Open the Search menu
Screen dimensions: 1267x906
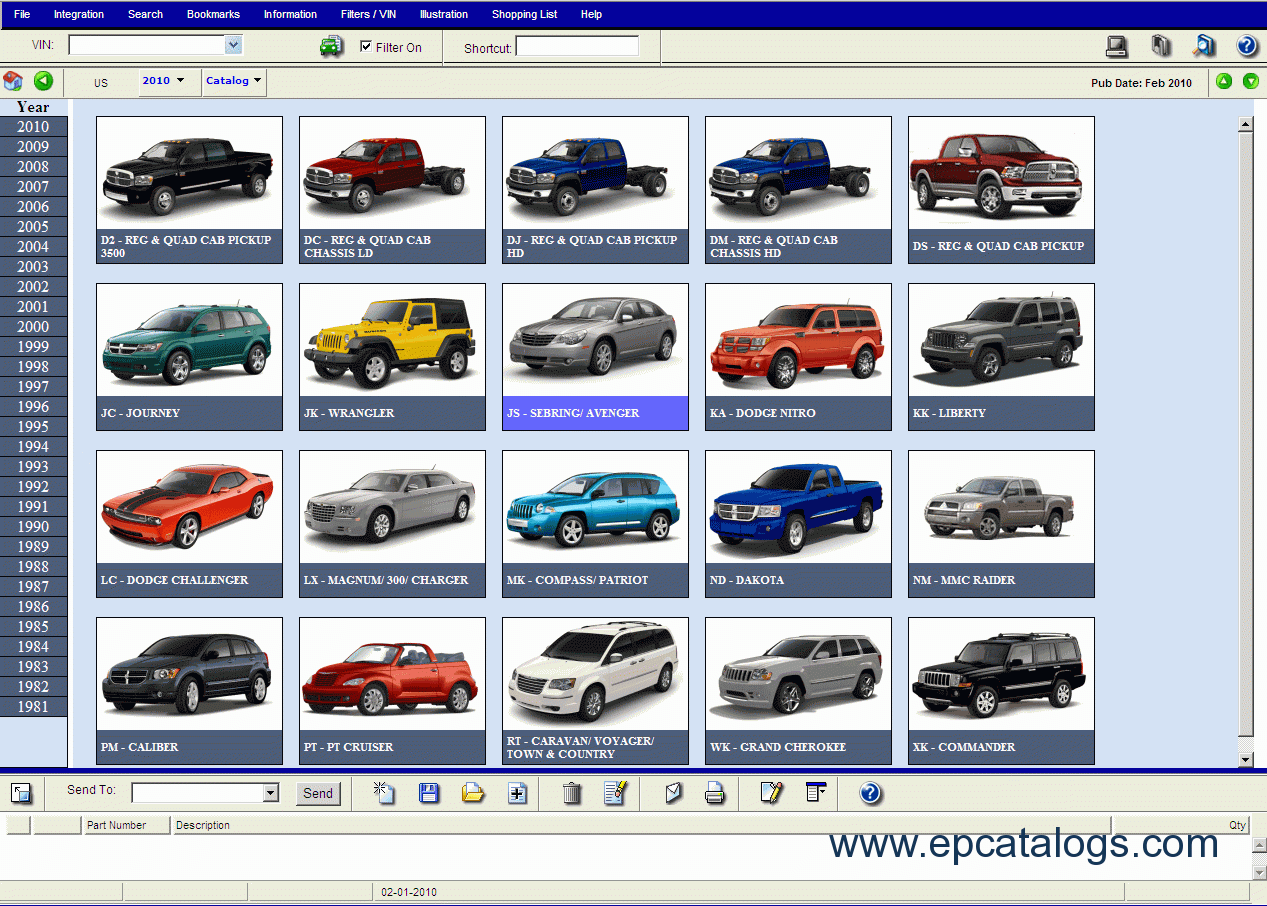[x=145, y=14]
